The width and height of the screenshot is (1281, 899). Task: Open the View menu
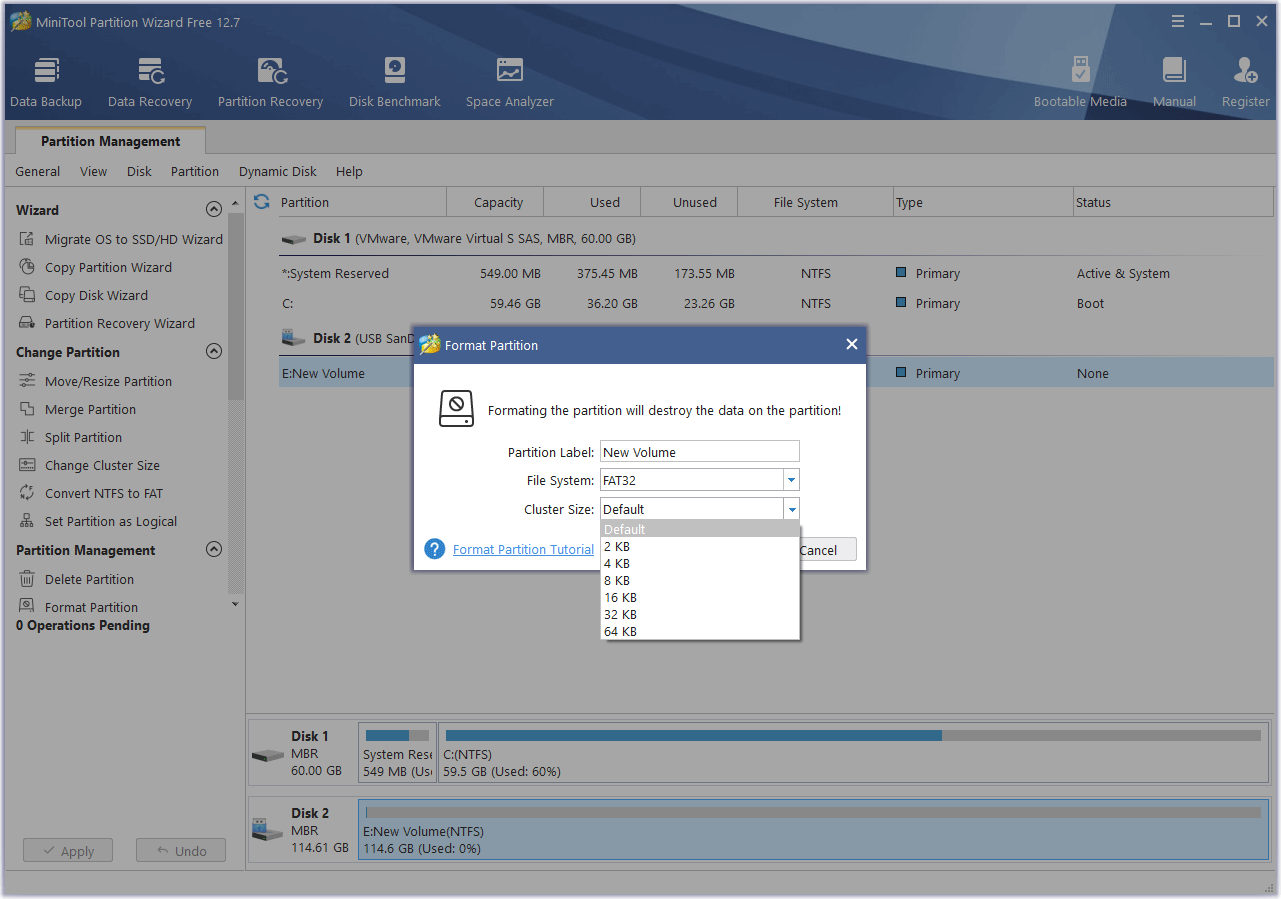point(93,171)
